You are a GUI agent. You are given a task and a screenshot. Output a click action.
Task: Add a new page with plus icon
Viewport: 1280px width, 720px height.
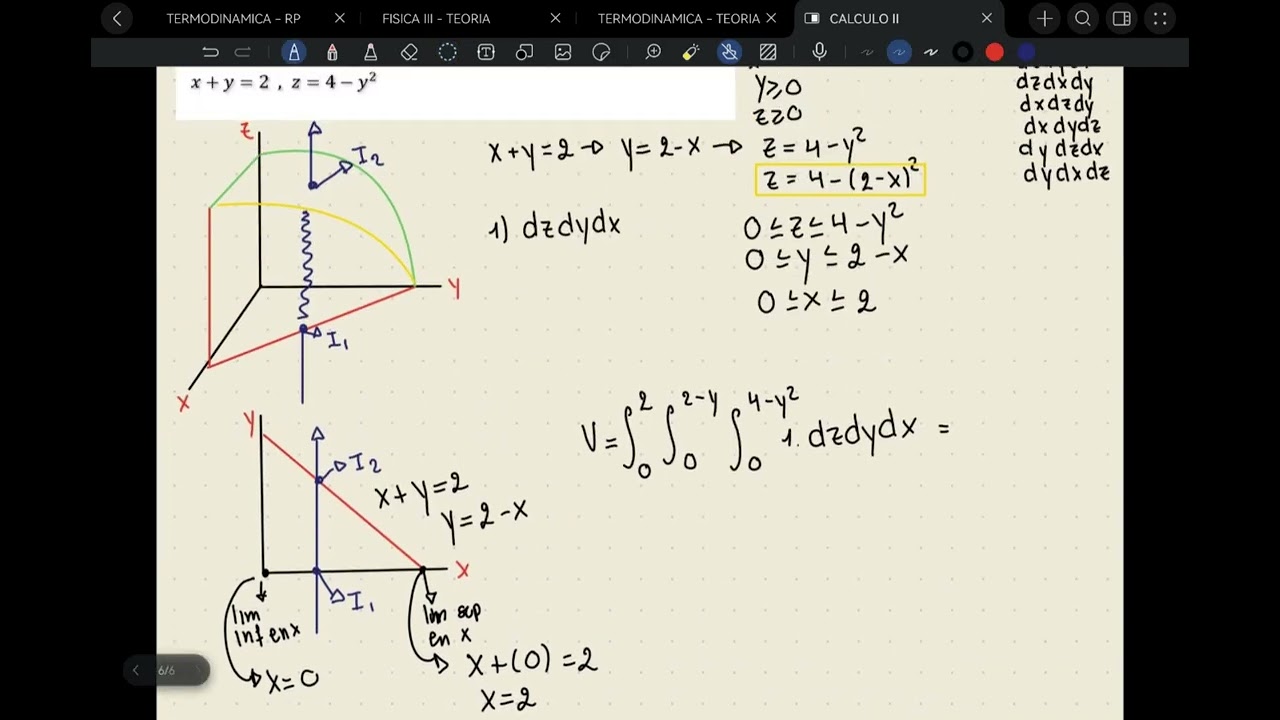coord(1045,18)
